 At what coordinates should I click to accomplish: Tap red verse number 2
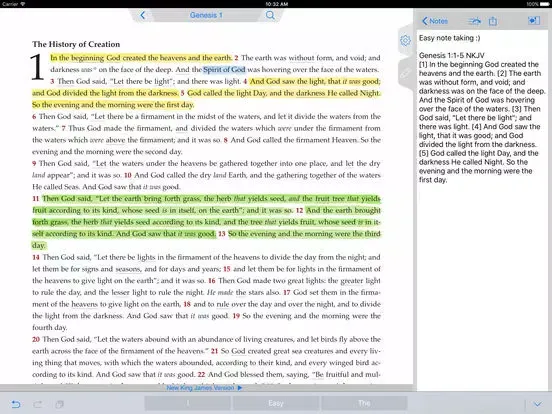click(236, 58)
